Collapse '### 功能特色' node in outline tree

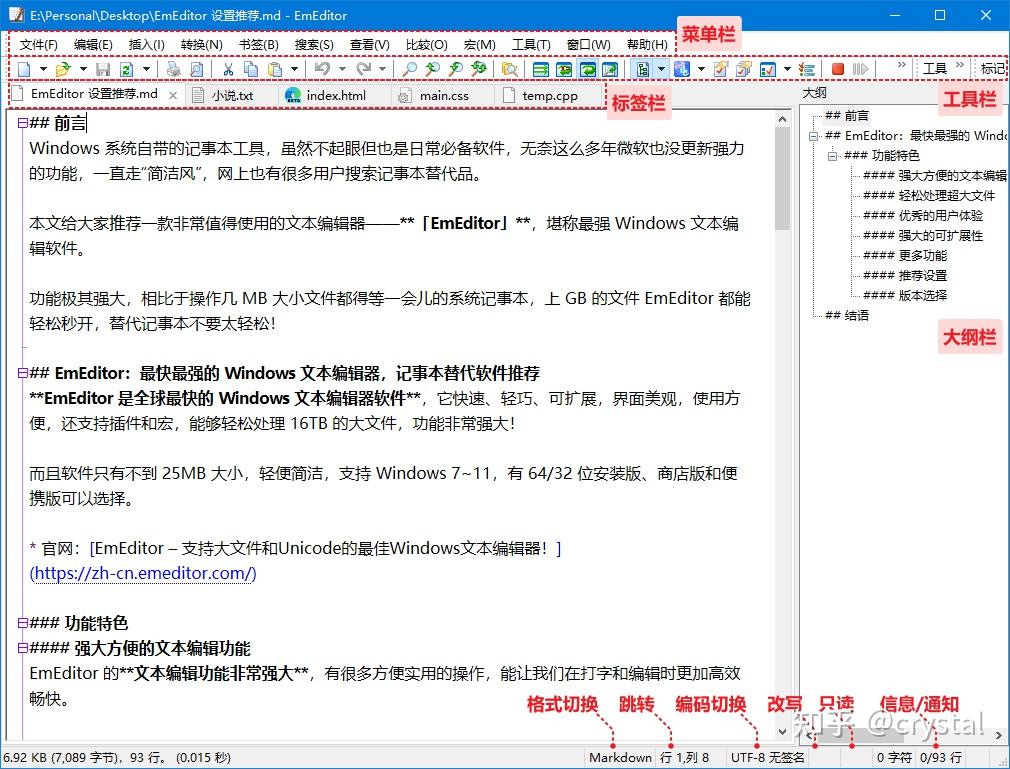click(x=833, y=156)
